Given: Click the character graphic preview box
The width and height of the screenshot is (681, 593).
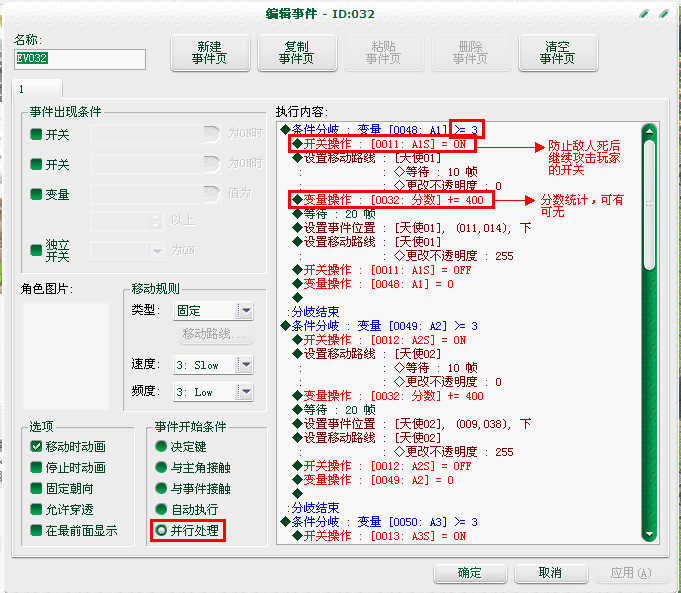Looking at the screenshot, I should [x=66, y=356].
